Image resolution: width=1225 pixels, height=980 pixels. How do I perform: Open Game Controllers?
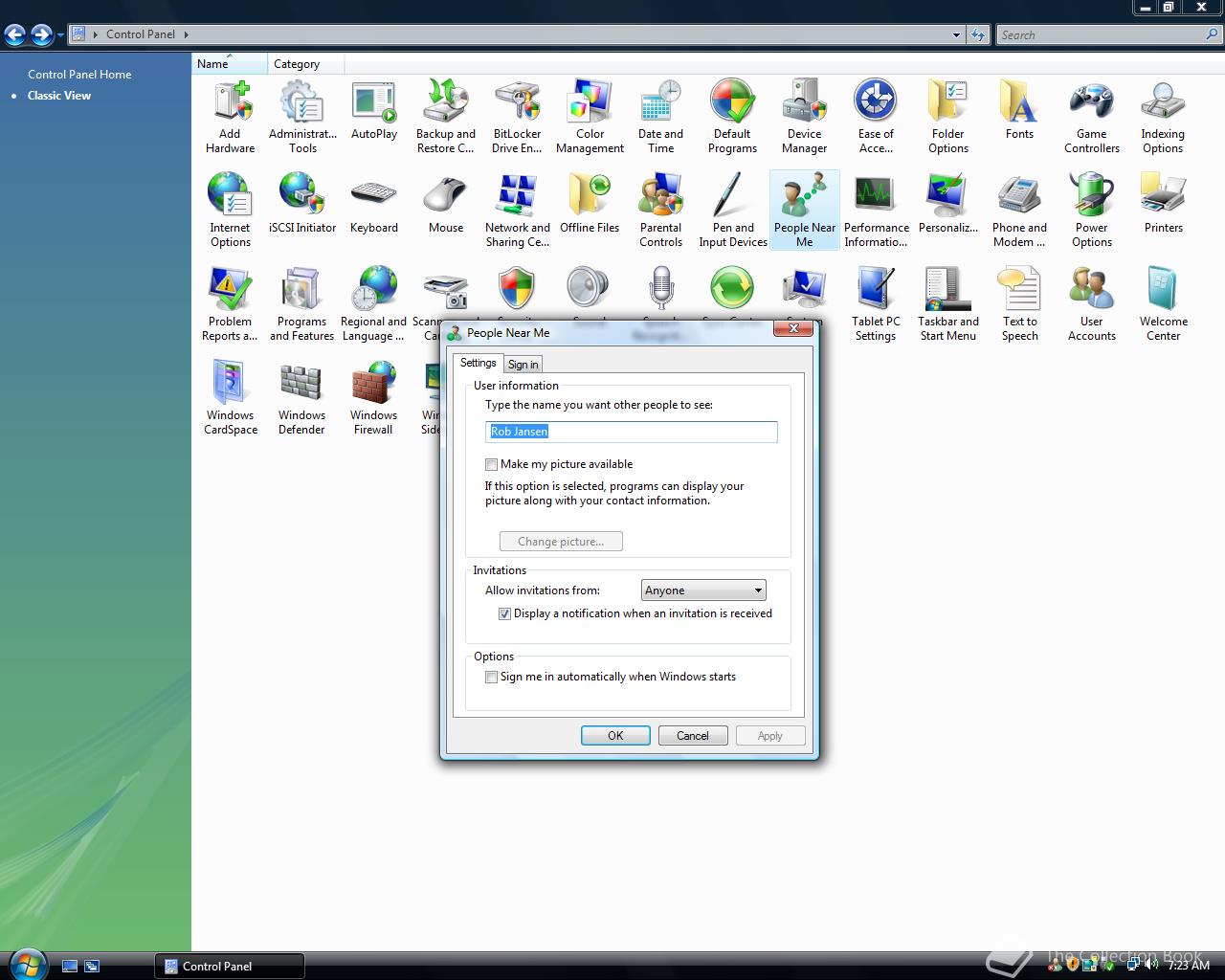point(1092,117)
